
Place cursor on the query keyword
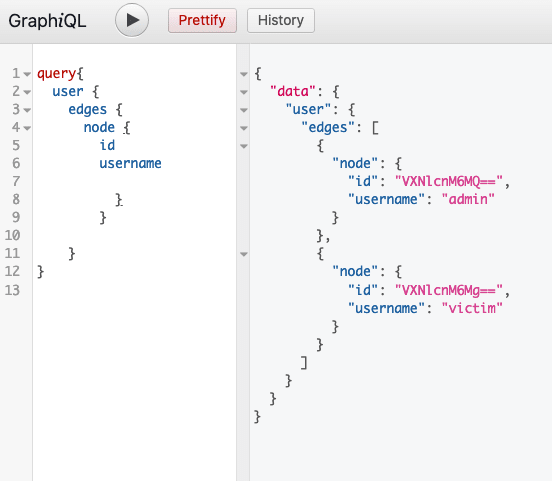(56, 74)
